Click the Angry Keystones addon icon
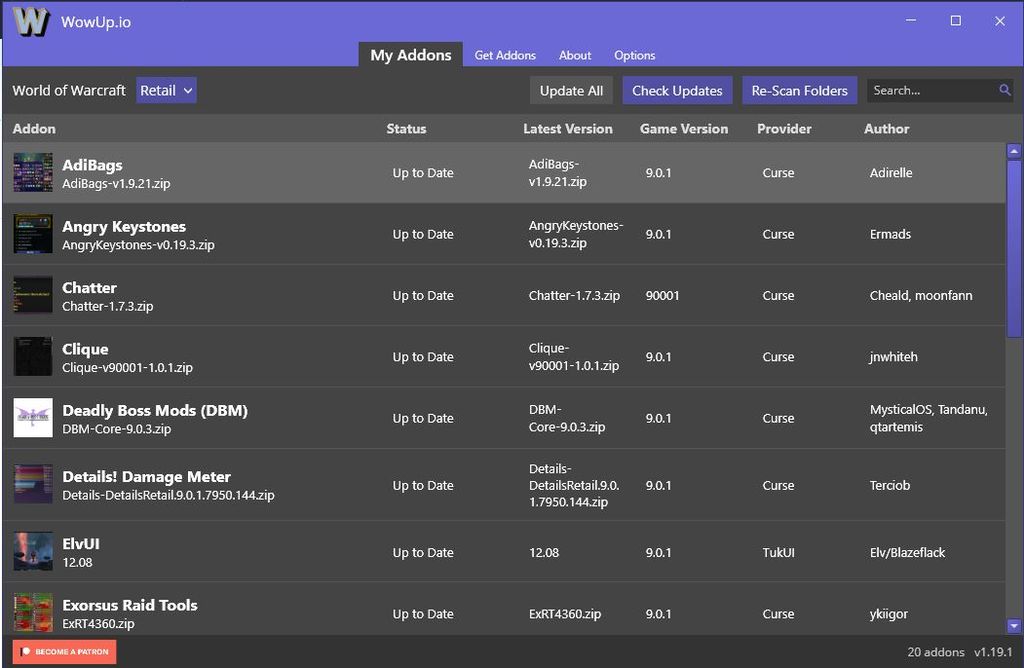Viewport: 1024px width, 668px height. [x=33, y=233]
